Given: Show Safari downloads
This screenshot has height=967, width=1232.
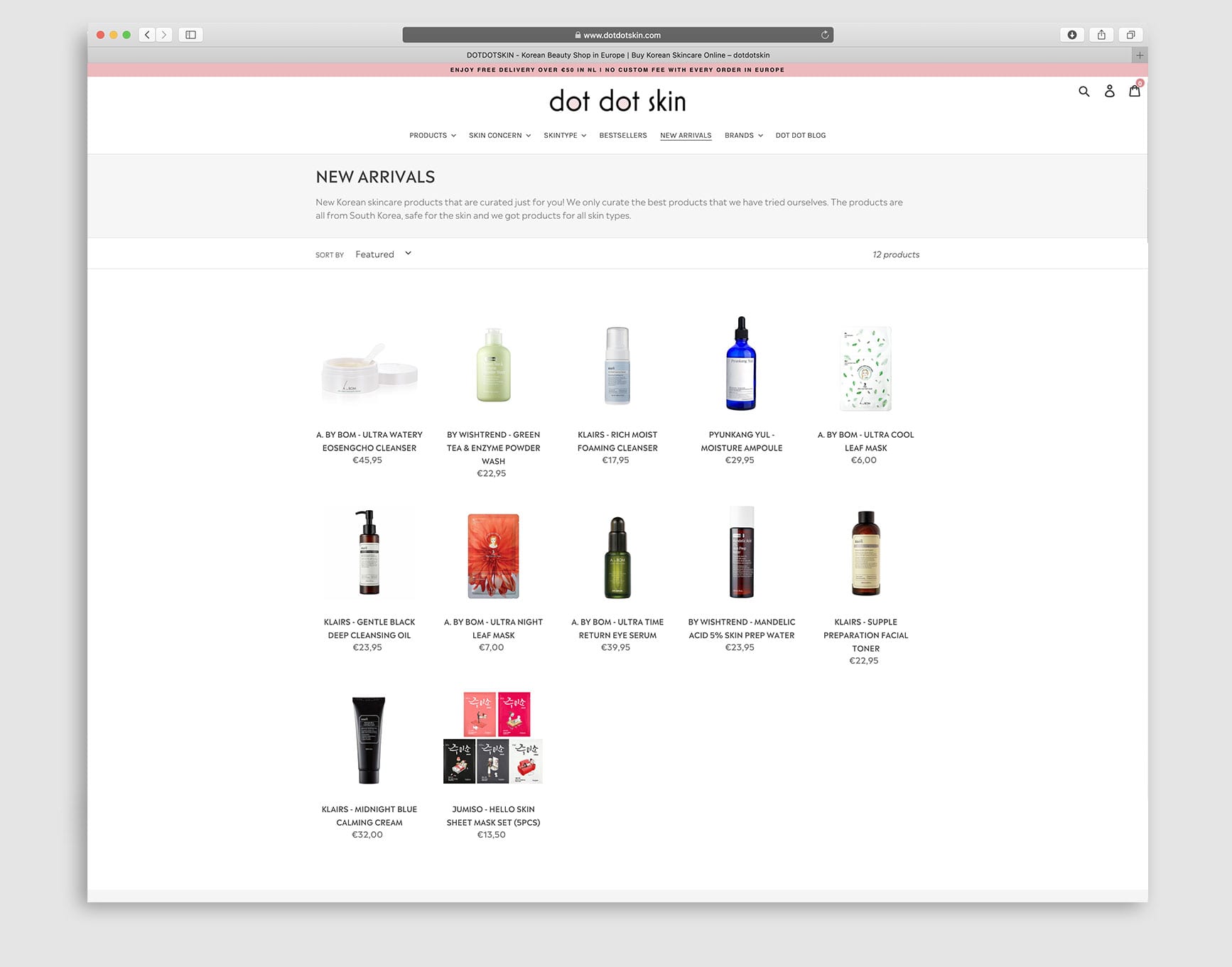Looking at the screenshot, I should [1072, 35].
